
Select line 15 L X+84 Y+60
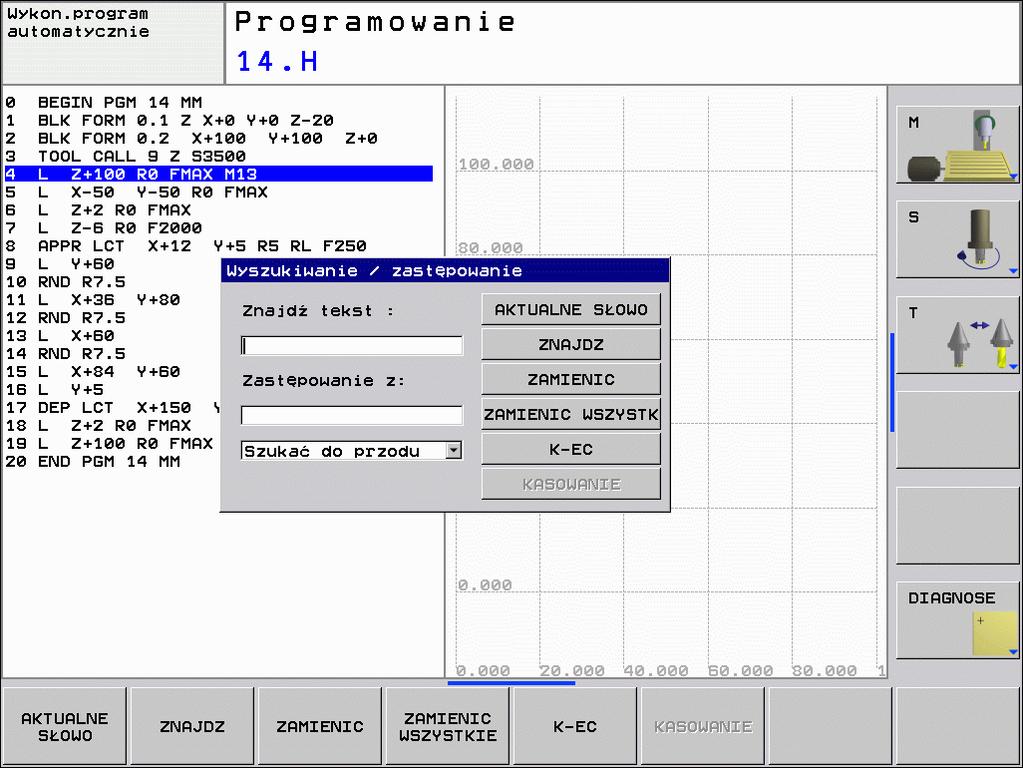pyautogui.click(x=93, y=372)
